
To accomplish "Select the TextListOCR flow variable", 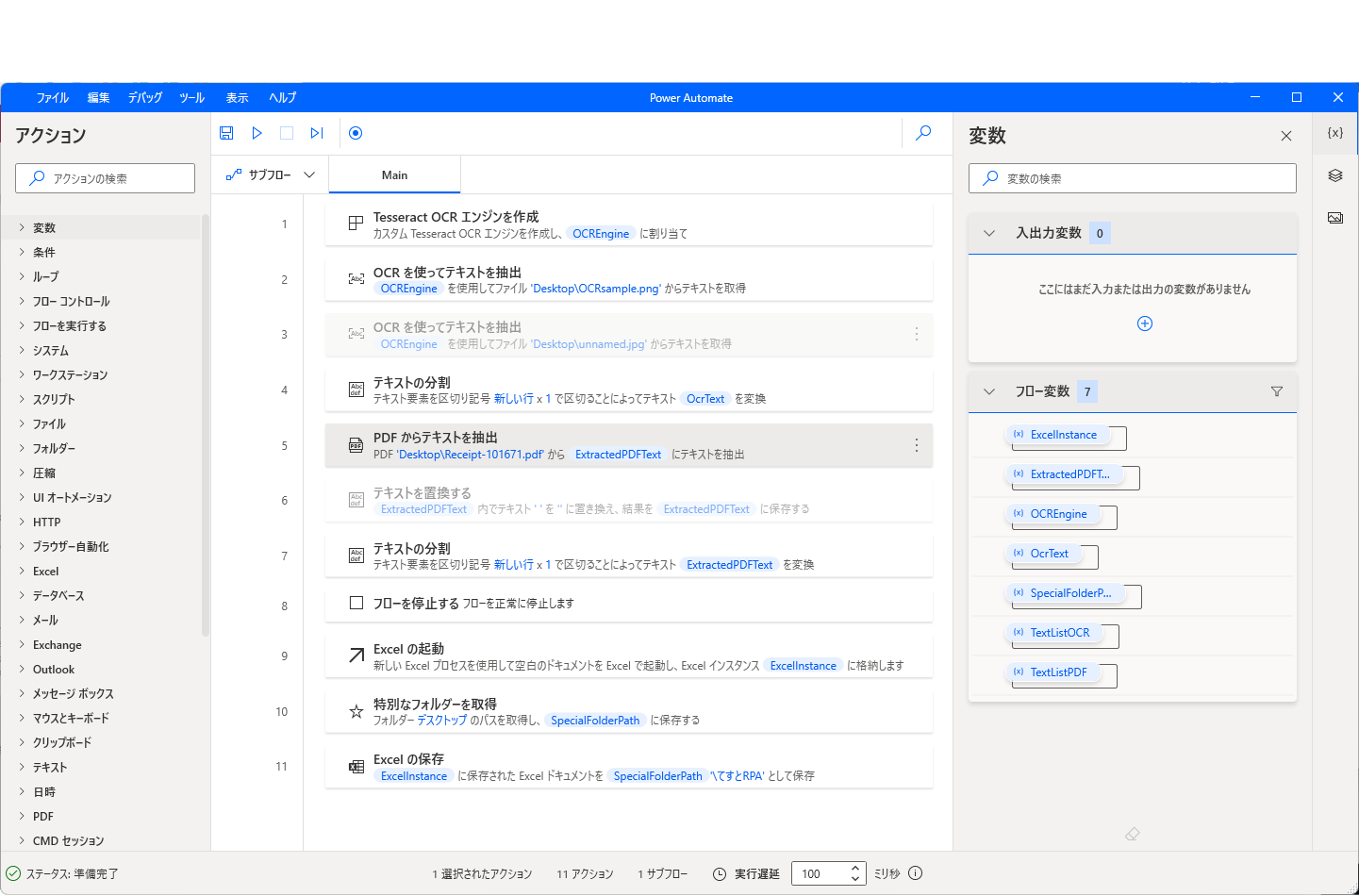I will pos(1052,633).
